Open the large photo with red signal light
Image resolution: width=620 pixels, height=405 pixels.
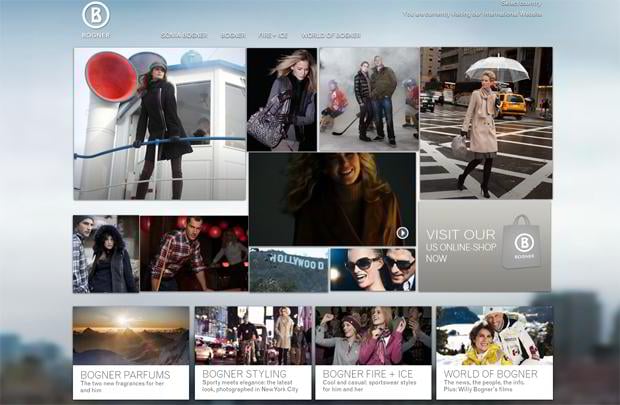pos(159,123)
